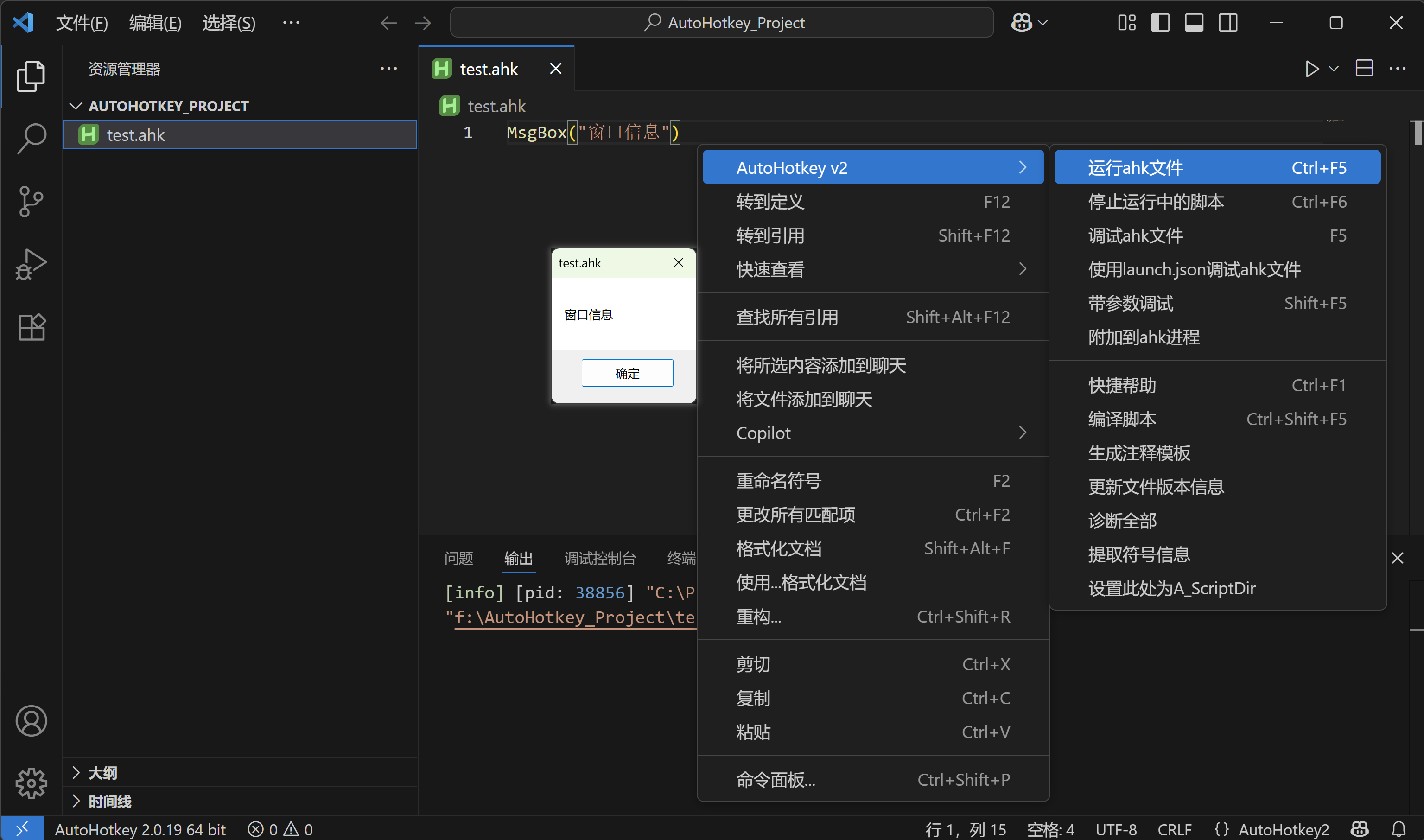Viewport: 1424px width, 840px height.
Task: Choose 编译脚本 from the submenu
Action: 1217,419
